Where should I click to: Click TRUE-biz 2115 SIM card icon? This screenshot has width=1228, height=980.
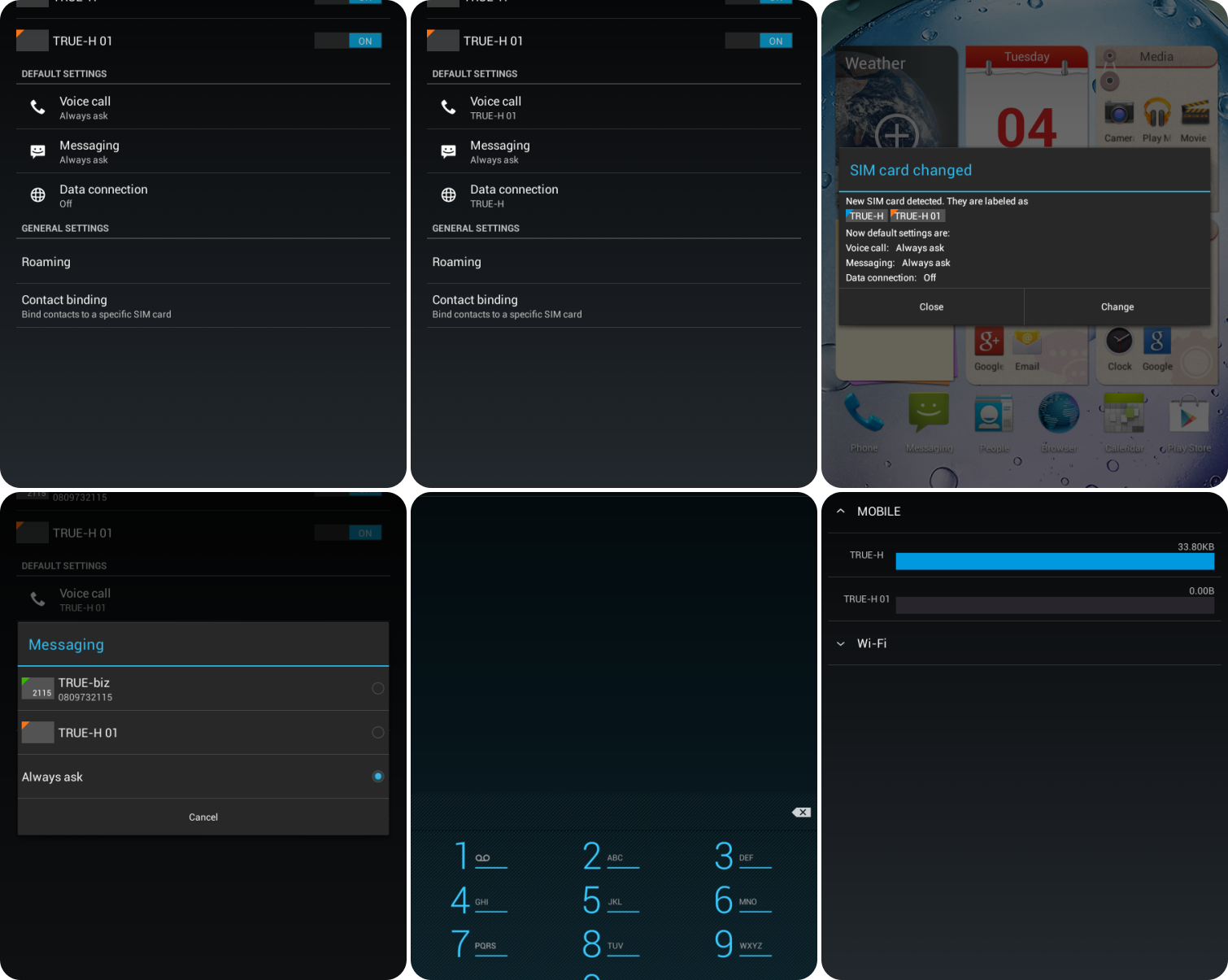pyautogui.click(x=37, y=689)
